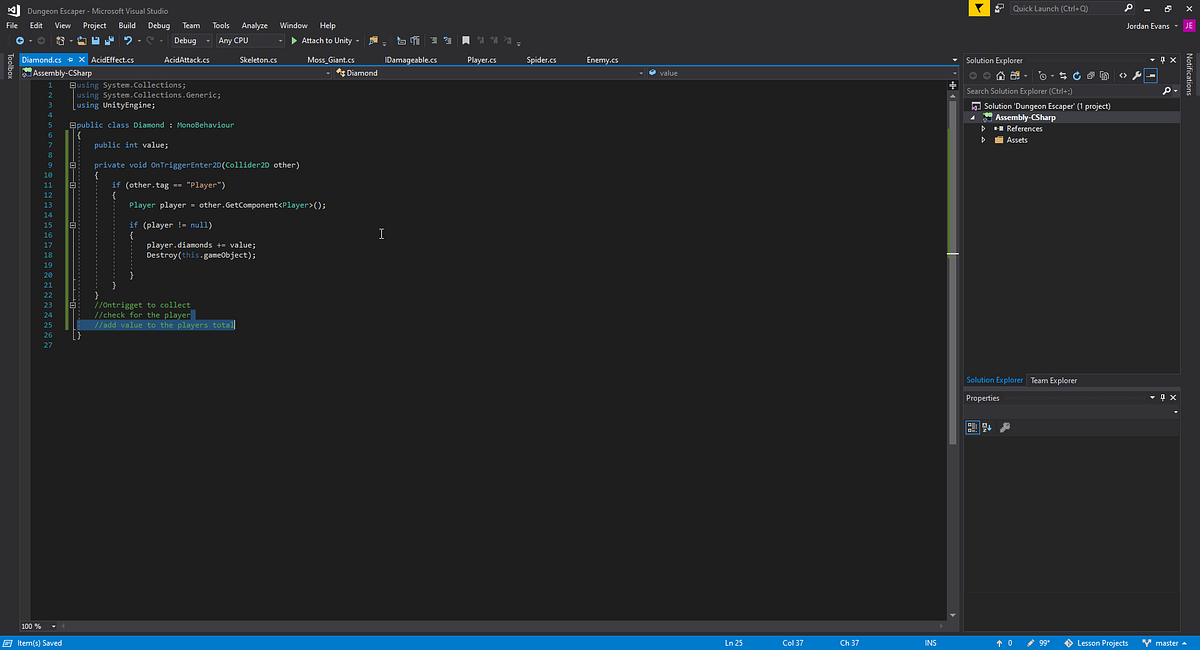
Task: Sync Solution Explorer with active document
Action: tap(1063, 75)
